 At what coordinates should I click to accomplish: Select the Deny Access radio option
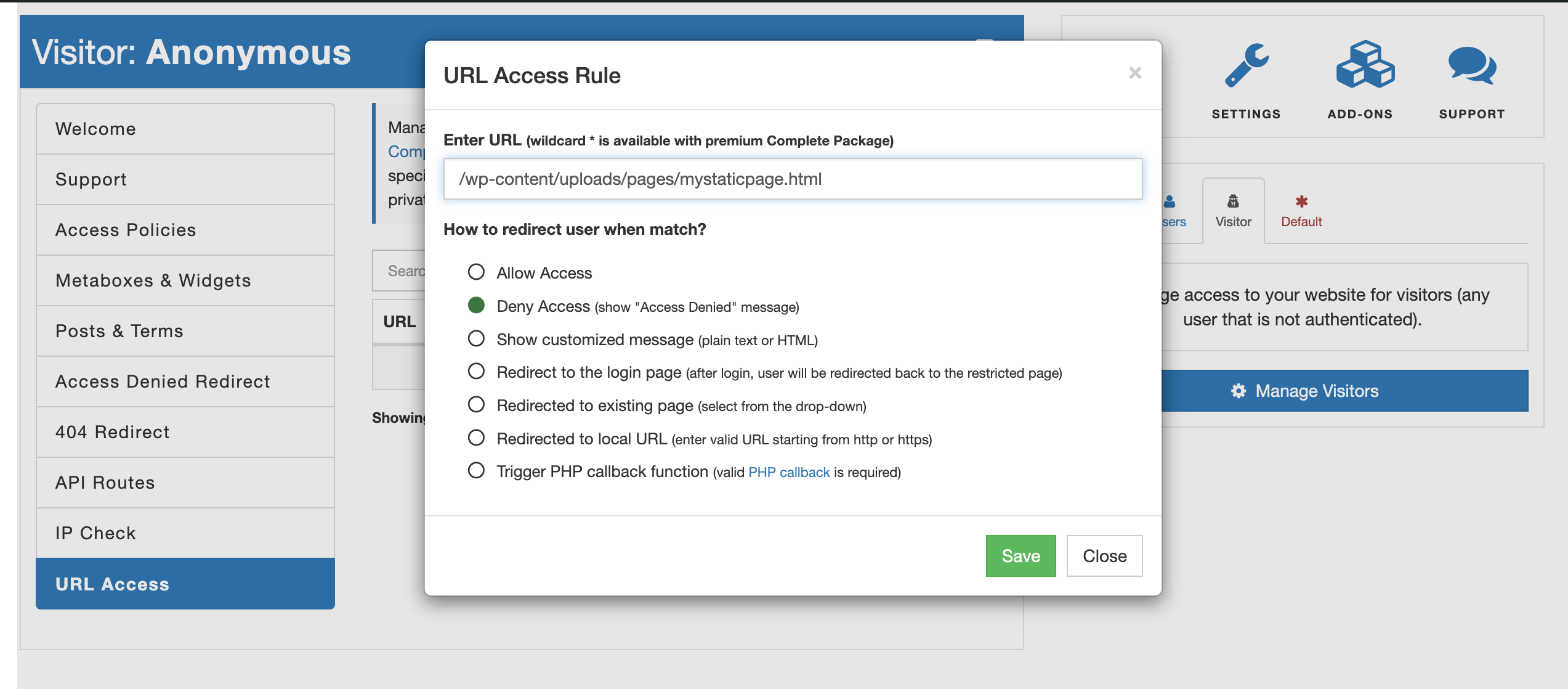point(476,306)
